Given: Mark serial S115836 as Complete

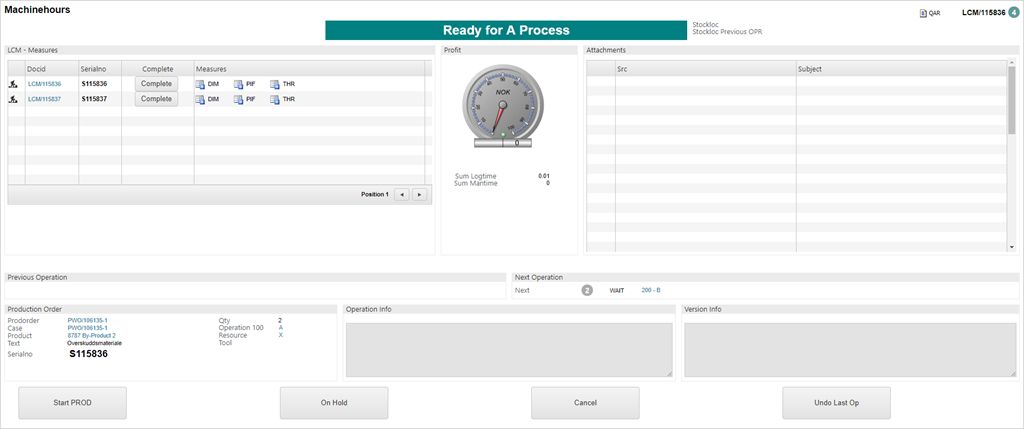Looking at the screenshot, I should pos(157,85).
